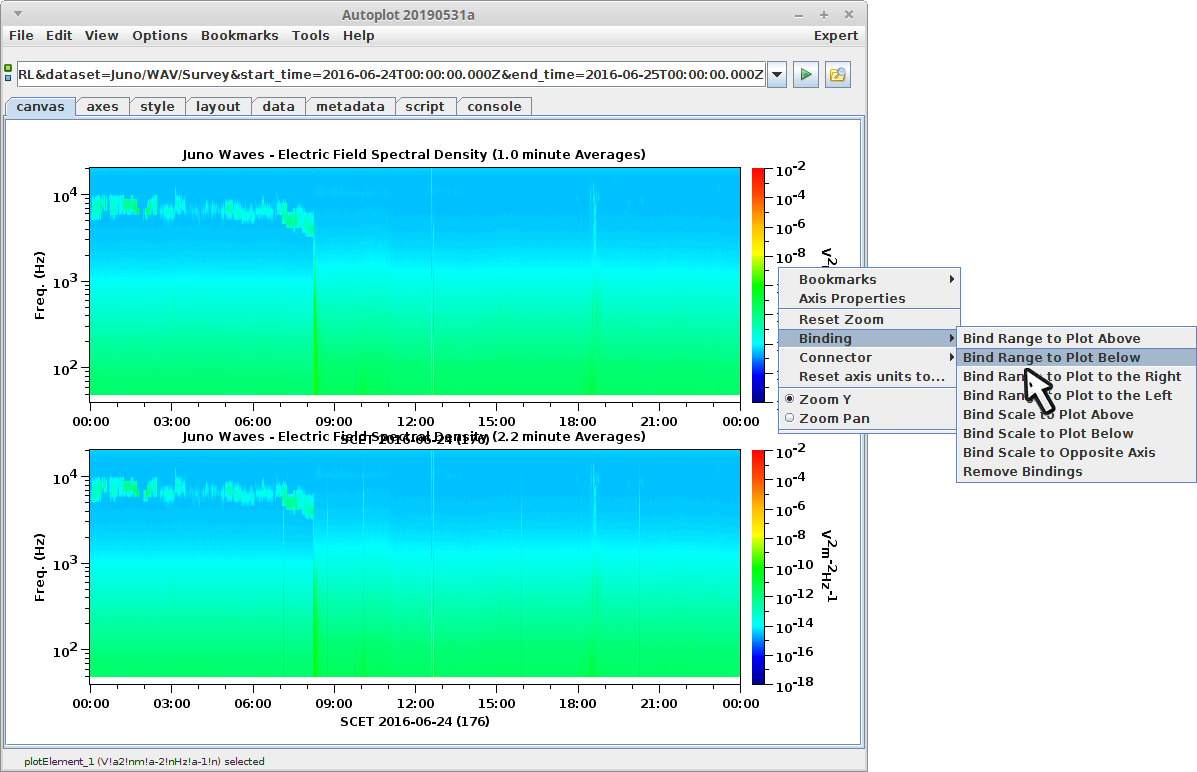Select Bind Range to Plot to the Left
Image resolution: width=1197 pixels, height=772 pixels.
point(1076,396)
